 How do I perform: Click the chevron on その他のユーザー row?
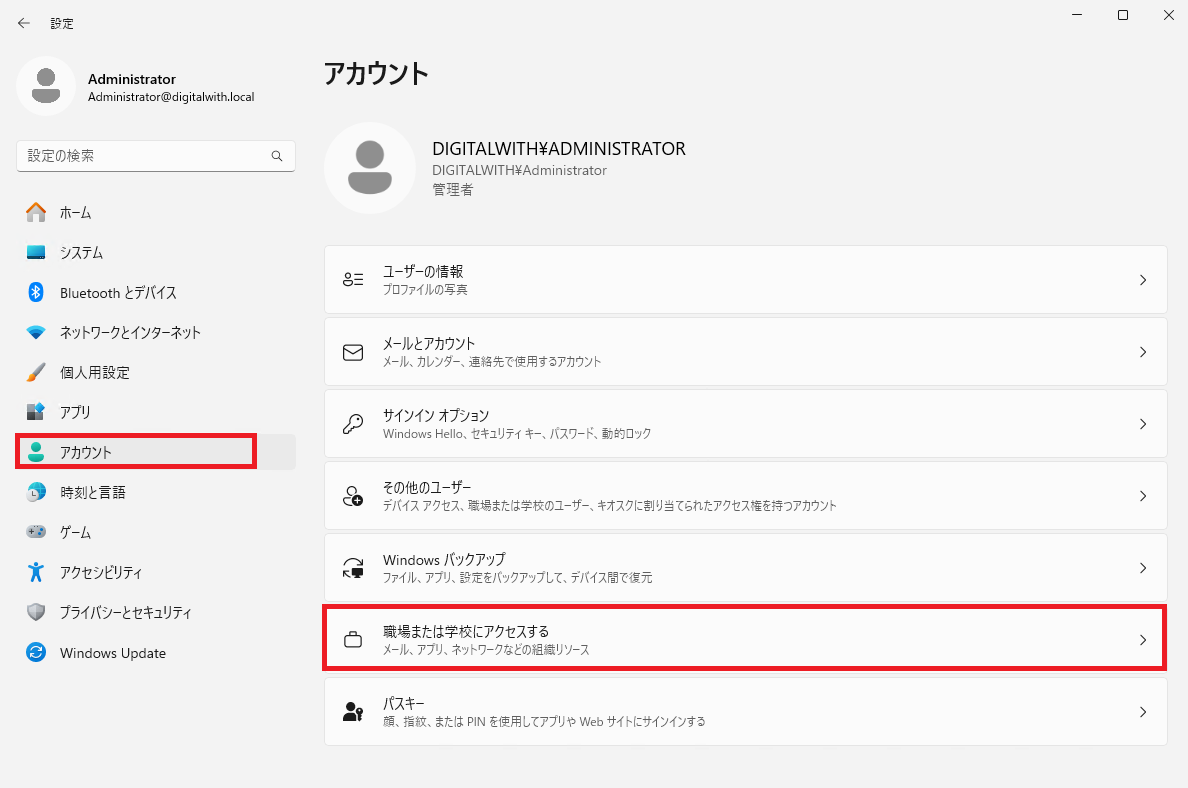click(1143, 496)
